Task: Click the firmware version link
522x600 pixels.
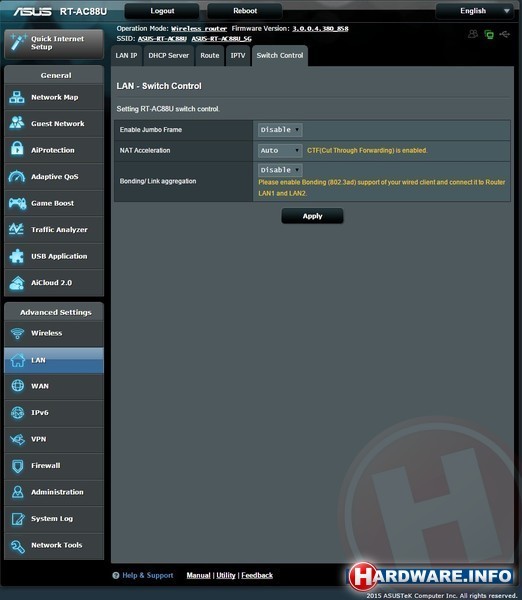Action: tap(320, 29)
